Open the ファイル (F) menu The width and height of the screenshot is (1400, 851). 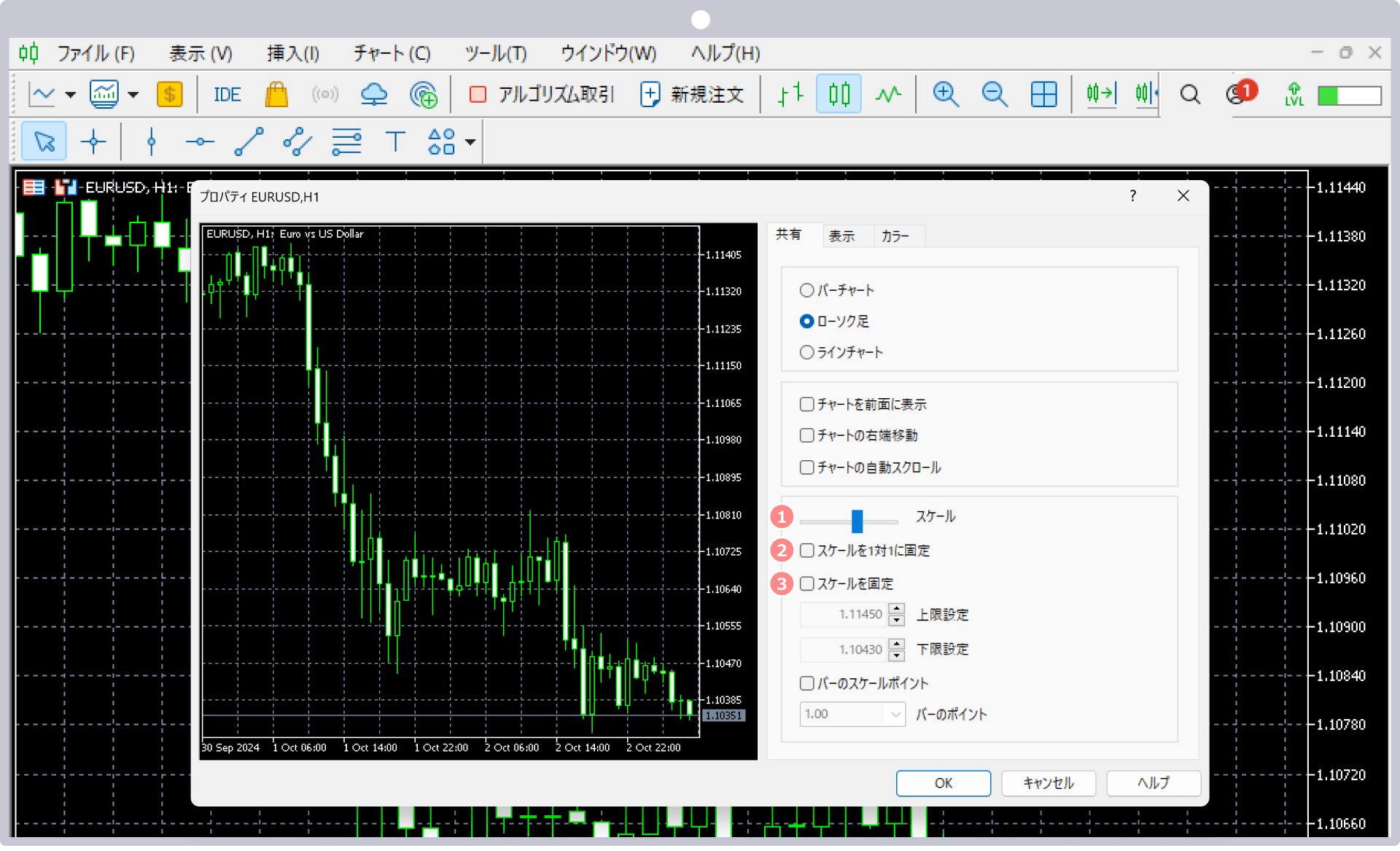(96, 53)
